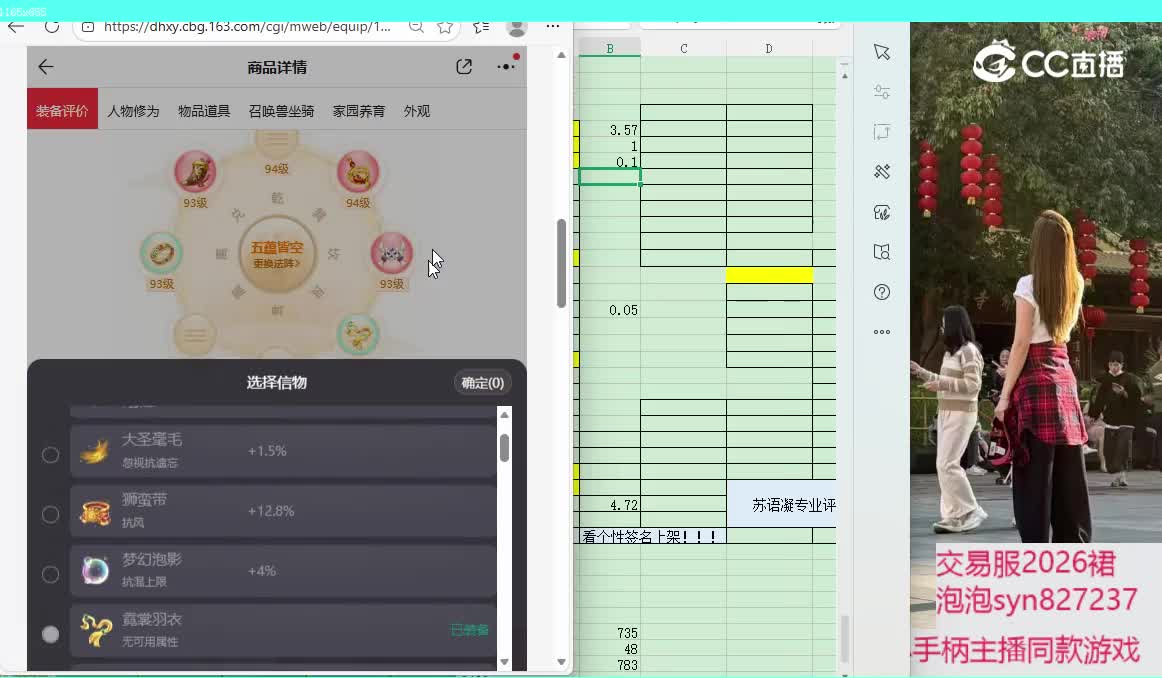Click the 已装备 label on 霓裳羽衣
The width and height of the screenshot is (1162, 678).
(470, 631)
